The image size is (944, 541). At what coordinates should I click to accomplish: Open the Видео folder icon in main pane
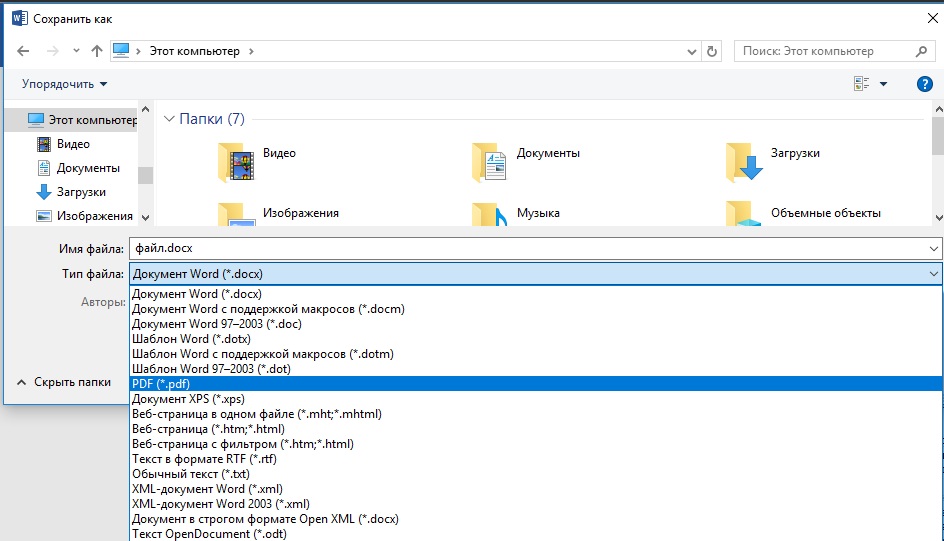click(x=236, y=159)
